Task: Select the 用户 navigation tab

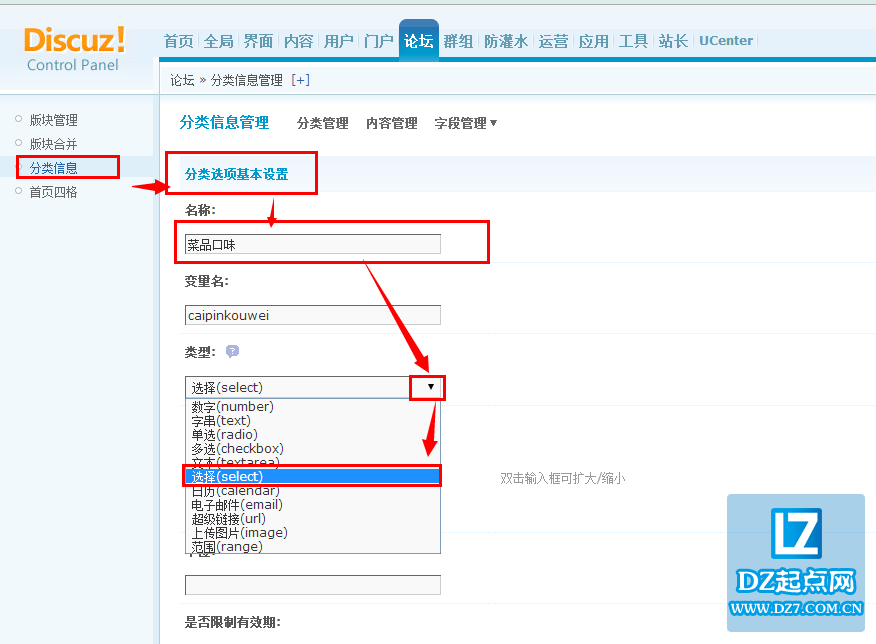Action: tap(339, 41)
